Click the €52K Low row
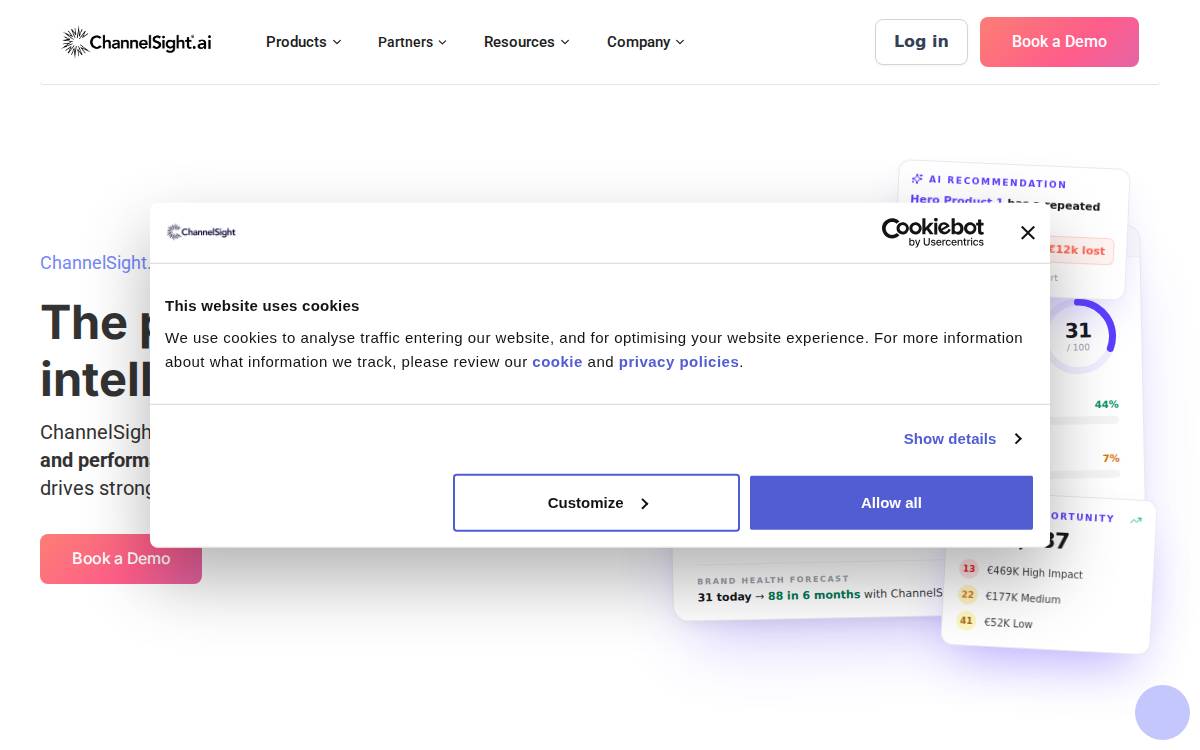The image size is (1200, 750). (995, 621)
